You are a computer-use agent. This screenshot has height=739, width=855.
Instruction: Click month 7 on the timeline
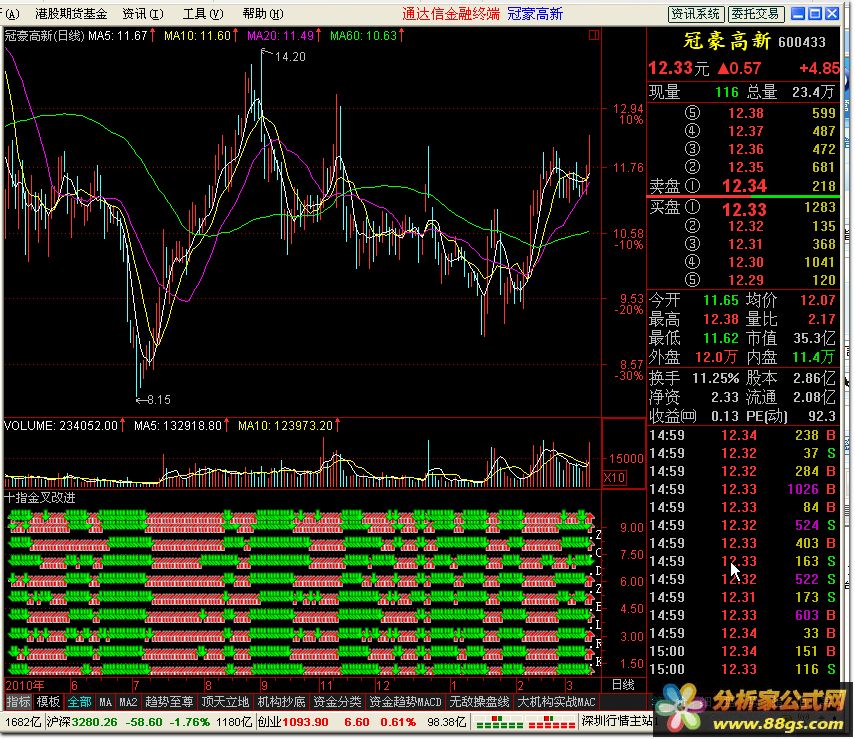(x=136, y=686)
